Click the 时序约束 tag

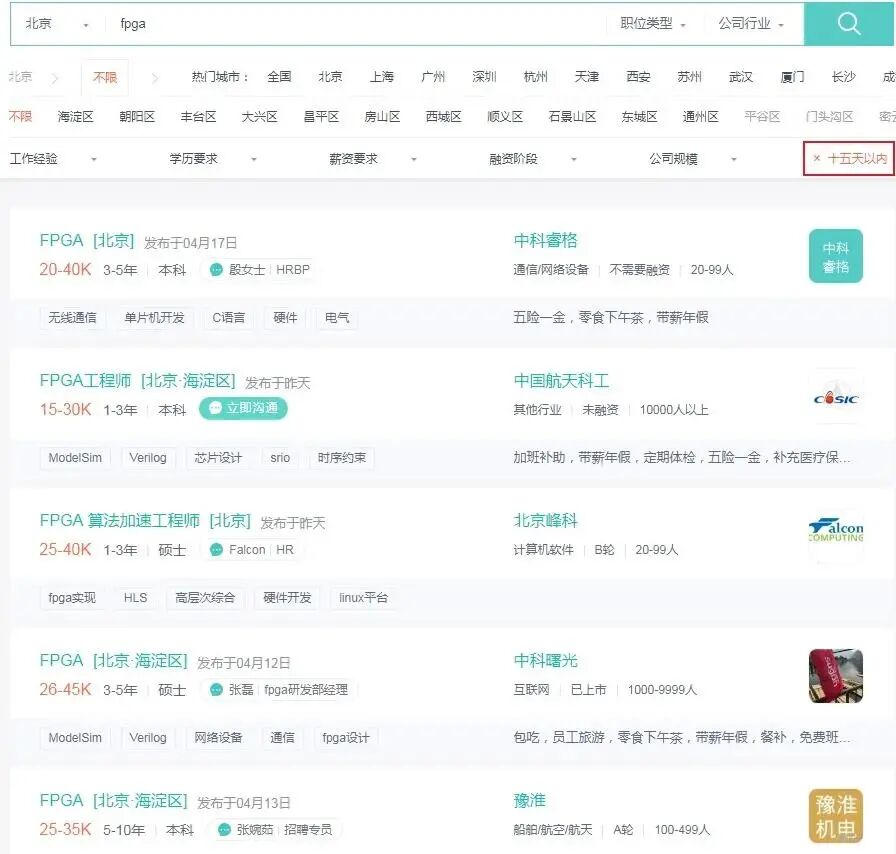(x=342, y=458)
